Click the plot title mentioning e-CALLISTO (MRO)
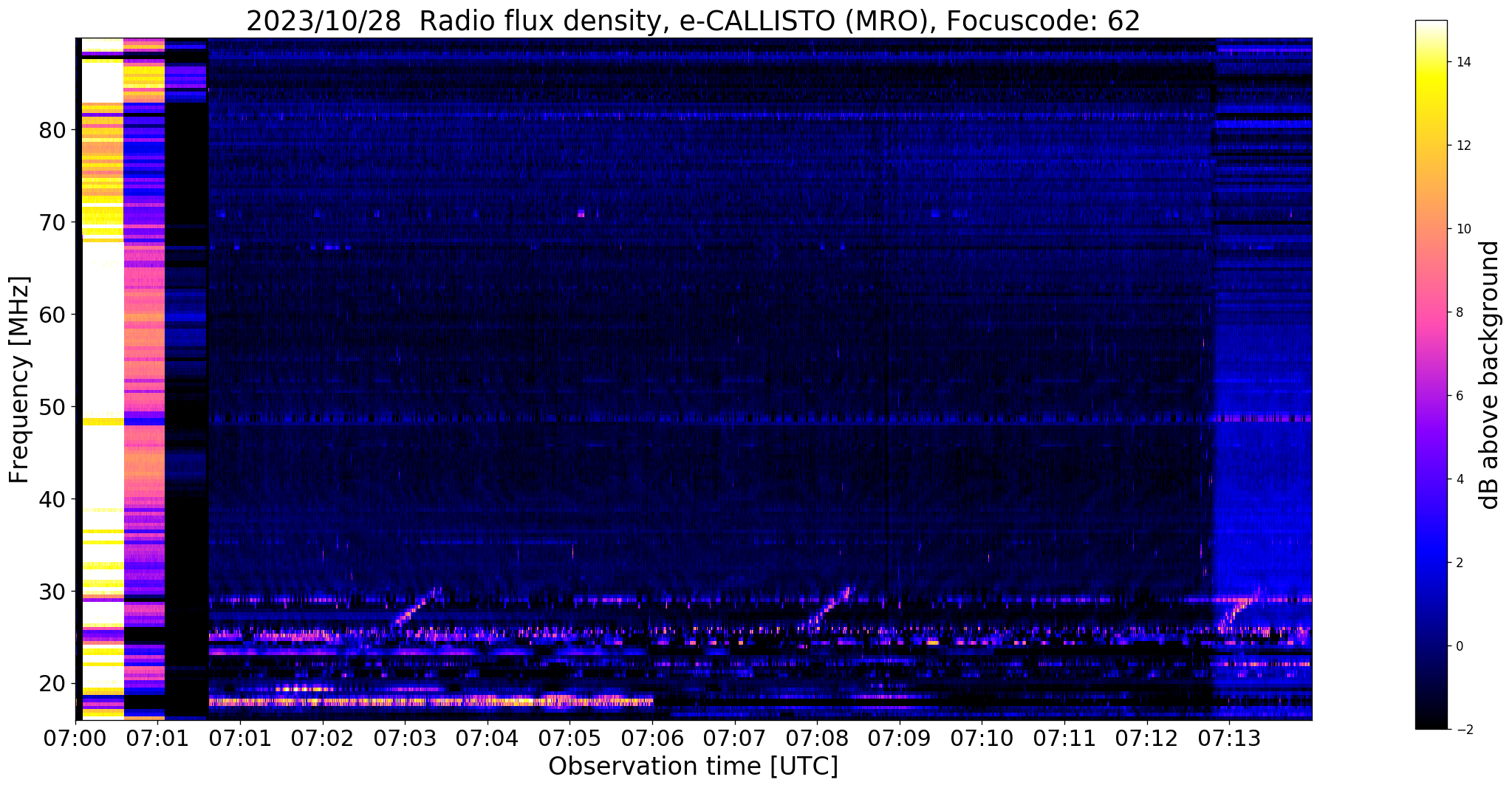Viewport: 1512px width, 788px height. click(x=693, y=21)
